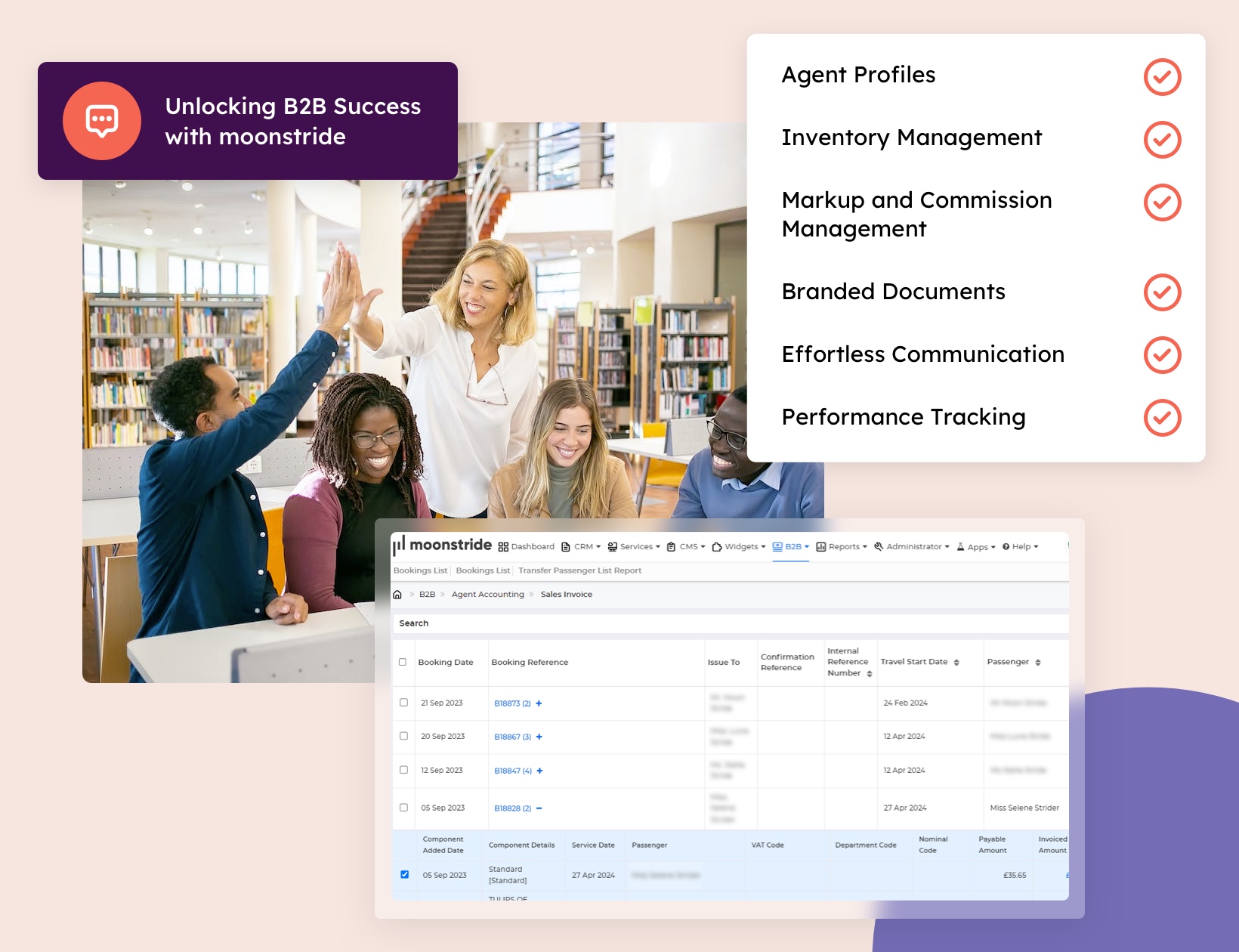Screen dimensions: 1239x952
Task: Click the Booking Date column header
Action: pyautogui.click(x=446, y=663)
